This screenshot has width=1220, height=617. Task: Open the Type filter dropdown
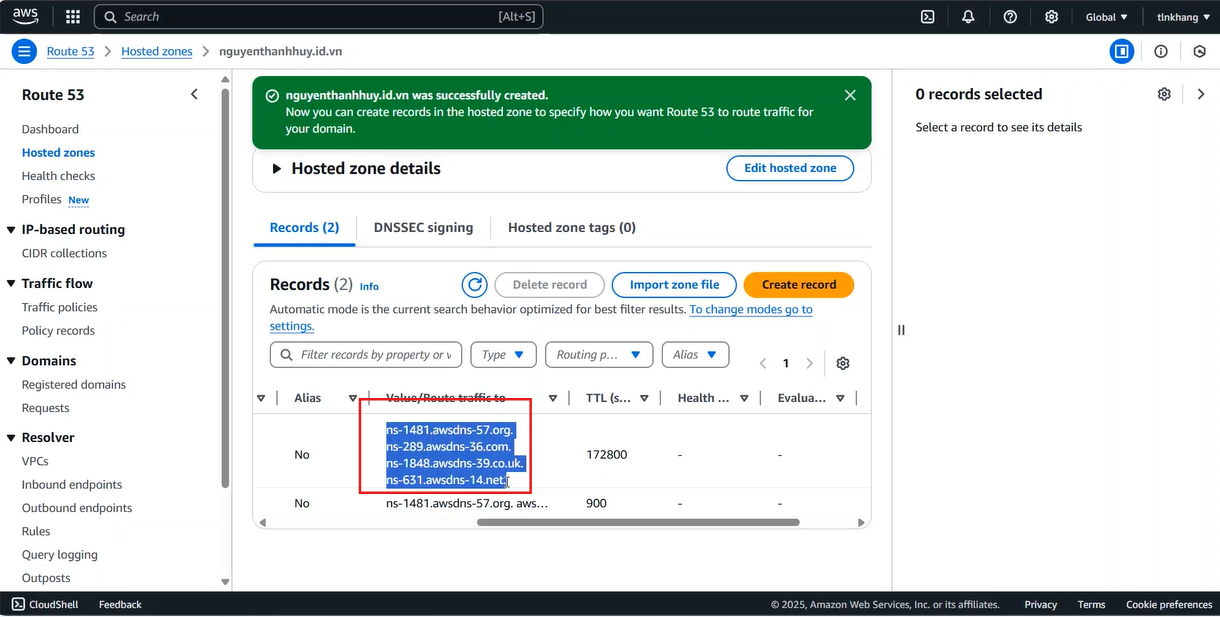(x=504, y=355)
